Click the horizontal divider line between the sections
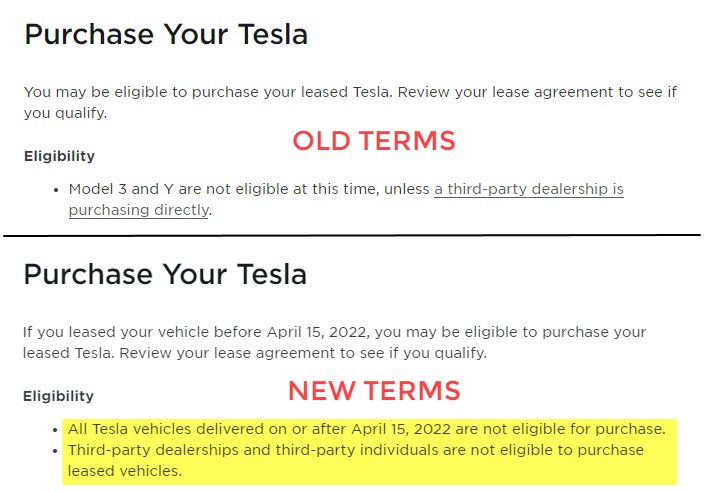The width and height of the screenshot is (708, 492). click(x=350, y=236)
